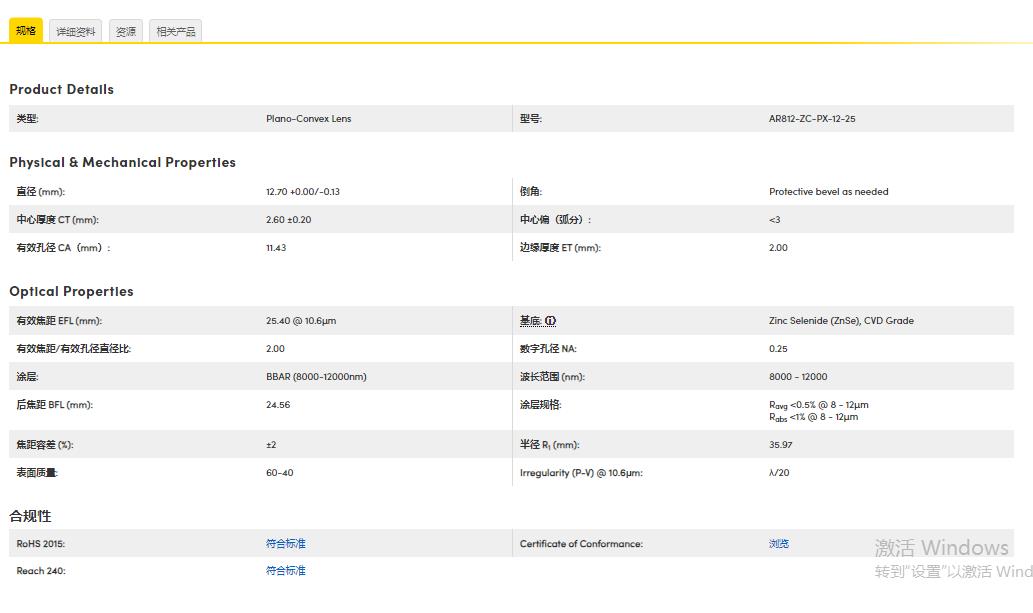Image resolution: width=1033 pixels, height=613 pixels.
Task: Open the Certificate of Conformance 浏览 link
Action: tap(779, 544)
